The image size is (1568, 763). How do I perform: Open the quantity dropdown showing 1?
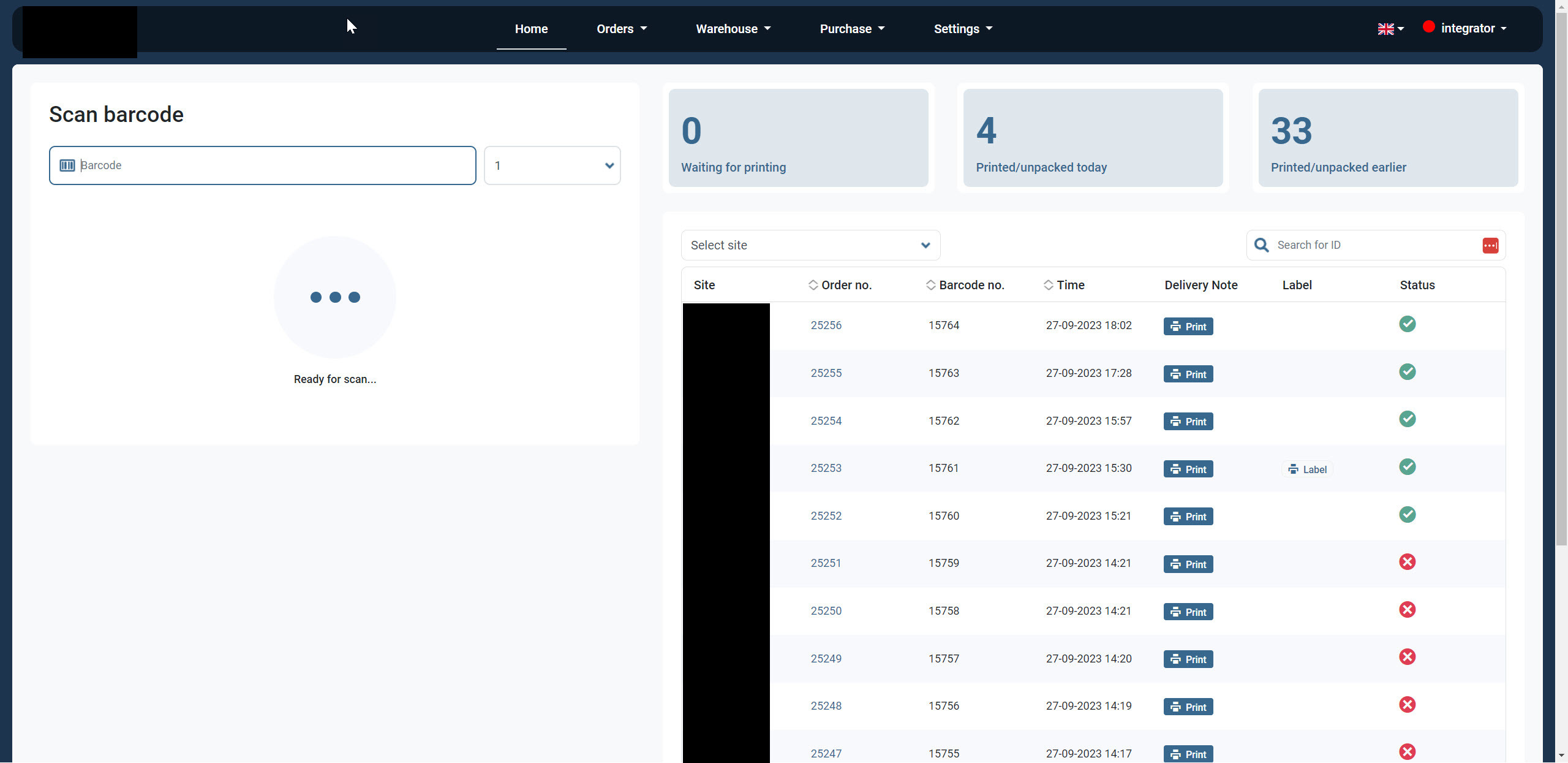[x=552, y=165]
